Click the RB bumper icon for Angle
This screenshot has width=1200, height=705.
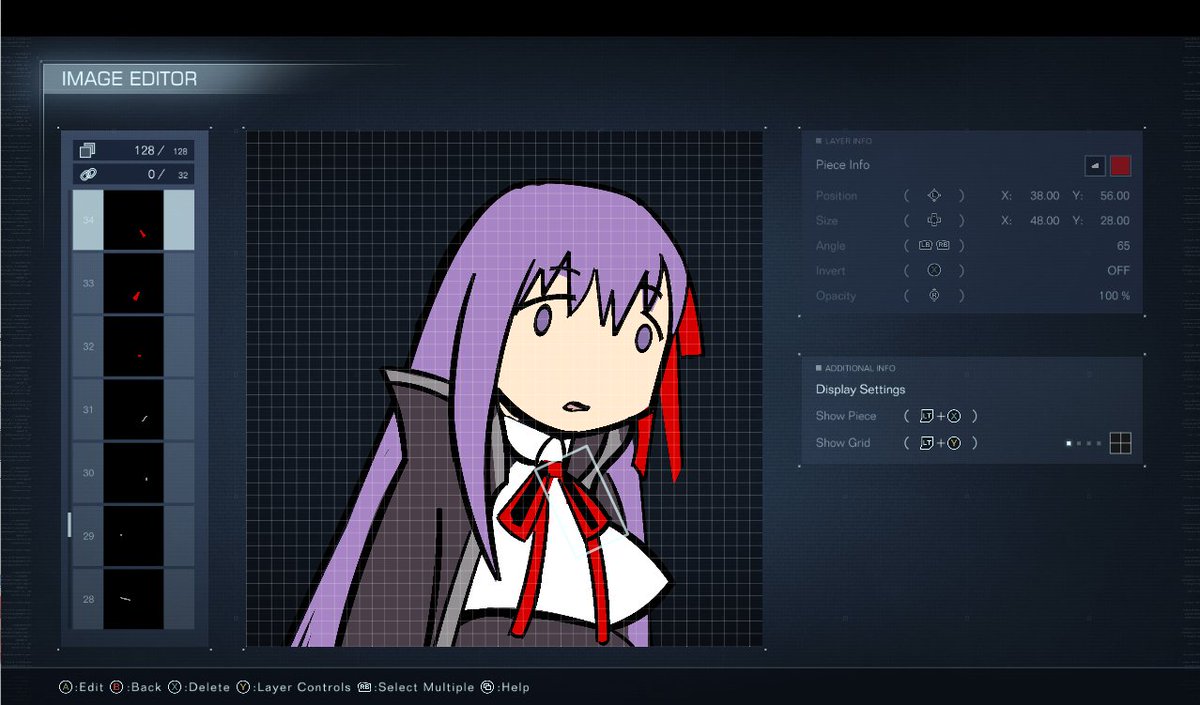click(x=943, y=246)
